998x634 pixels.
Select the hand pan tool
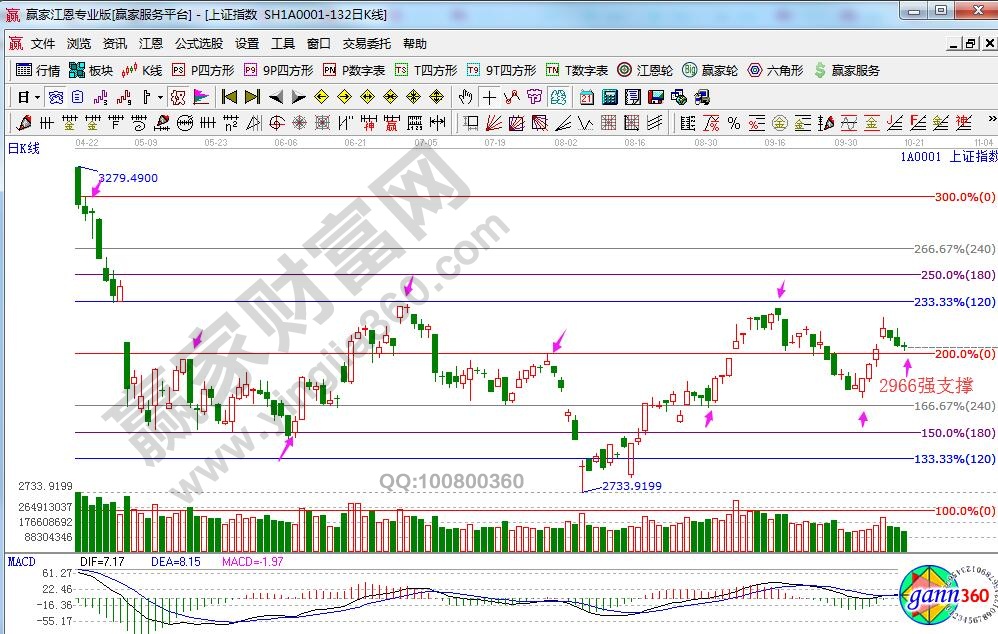coord(465,97)
